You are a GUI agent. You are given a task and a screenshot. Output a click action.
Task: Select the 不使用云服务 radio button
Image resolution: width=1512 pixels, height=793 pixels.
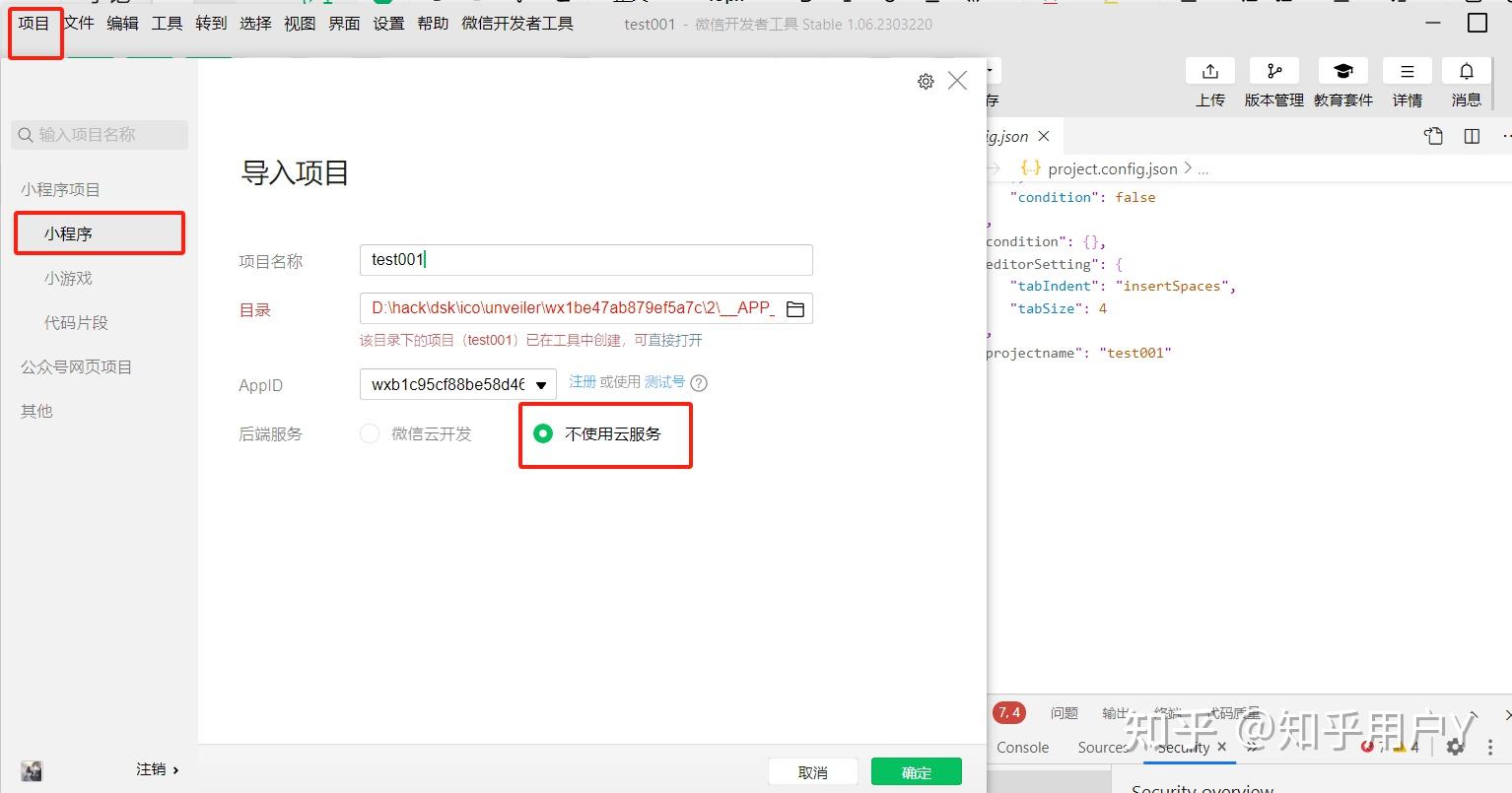[542, 433]
